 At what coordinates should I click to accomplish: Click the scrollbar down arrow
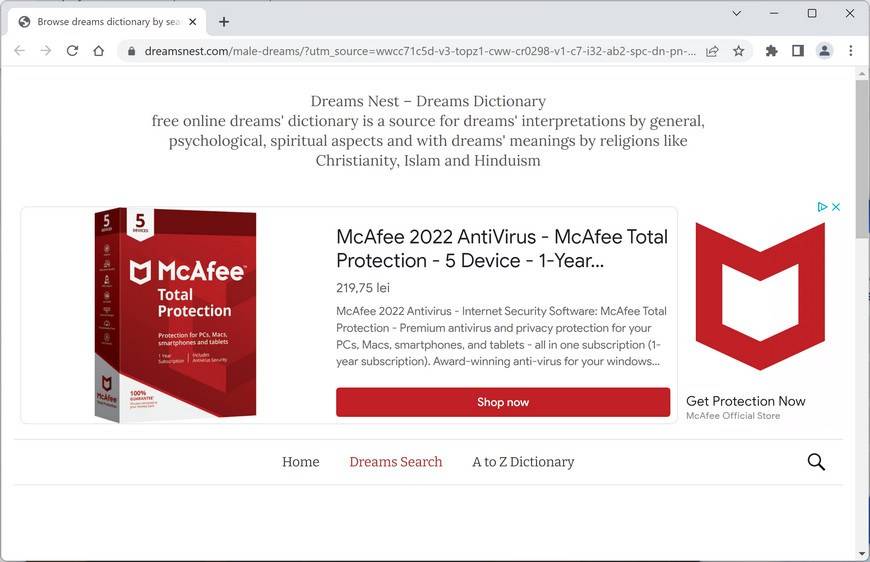tap(862, 554)
